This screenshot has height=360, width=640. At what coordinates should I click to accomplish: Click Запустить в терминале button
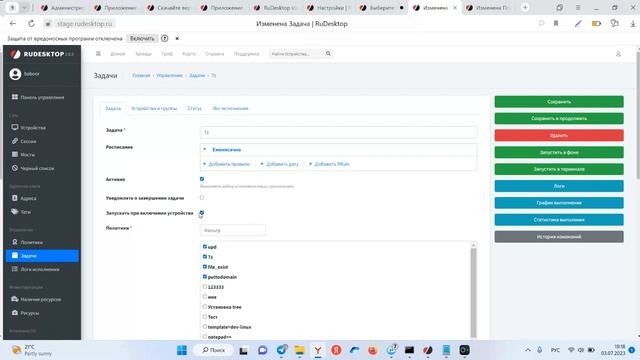click(x=559, y=169)
